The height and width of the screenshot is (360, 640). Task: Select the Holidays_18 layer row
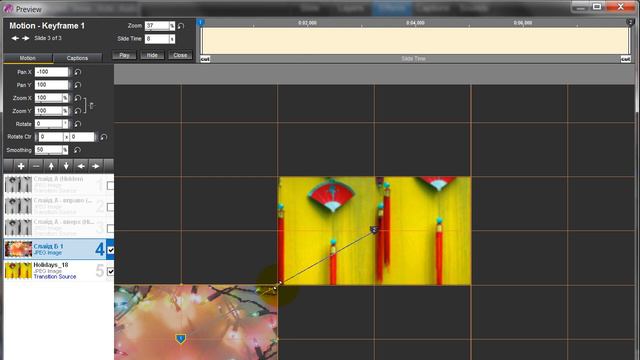tap(59, 271)
